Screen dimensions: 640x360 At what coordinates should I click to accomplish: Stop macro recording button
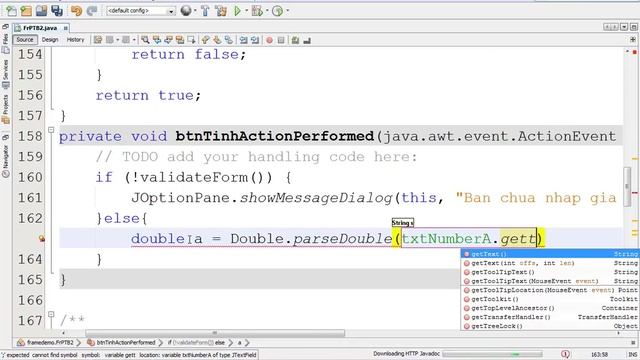pos(281,40)
